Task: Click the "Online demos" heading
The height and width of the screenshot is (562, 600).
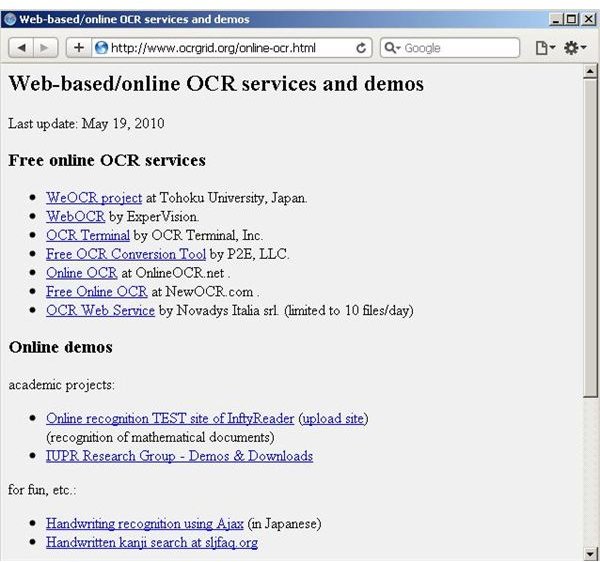Action: [60, 347]
